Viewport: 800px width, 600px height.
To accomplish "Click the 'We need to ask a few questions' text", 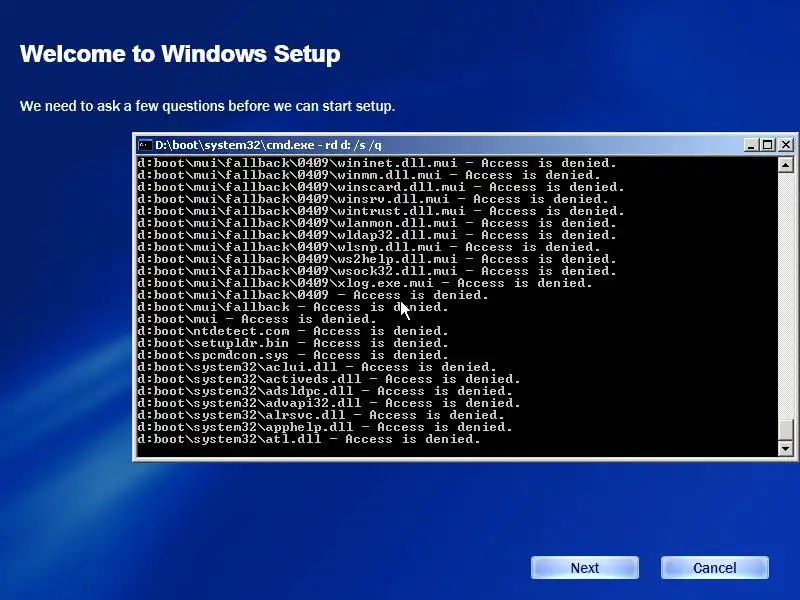I will (x=208, y=106).
